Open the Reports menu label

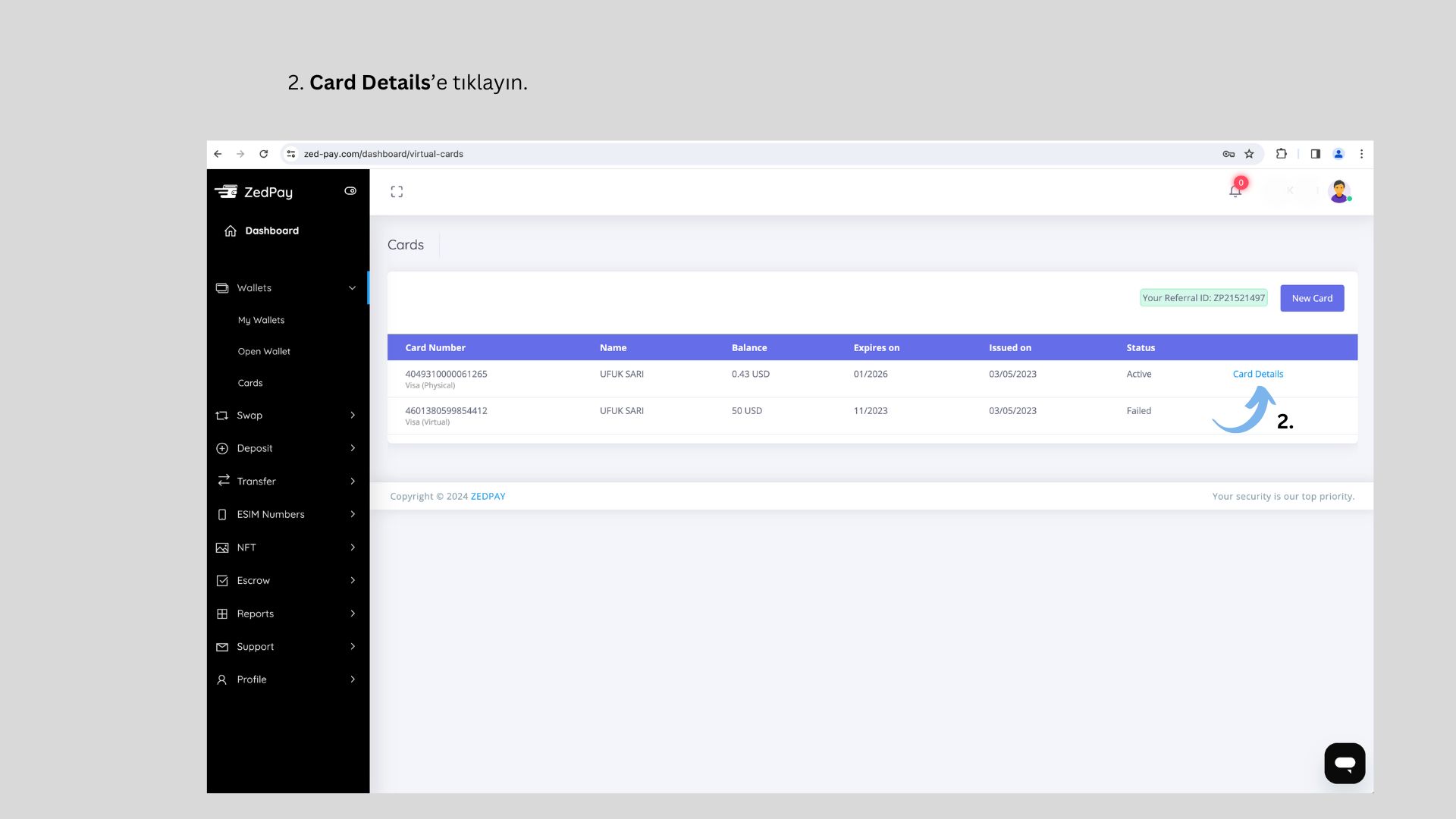click(x=256, y=613)
